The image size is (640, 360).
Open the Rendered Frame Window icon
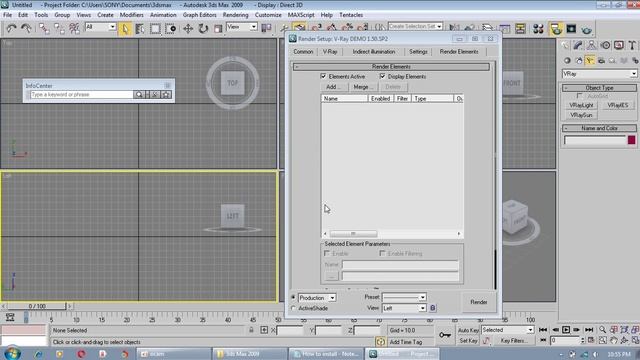coord(571,29)
